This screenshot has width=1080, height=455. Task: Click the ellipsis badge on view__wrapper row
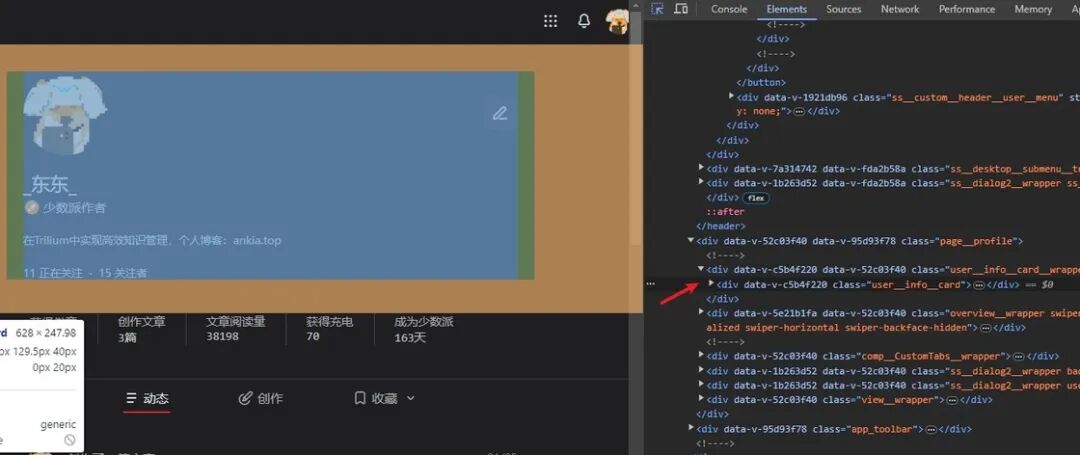click(x=952, y=400)
